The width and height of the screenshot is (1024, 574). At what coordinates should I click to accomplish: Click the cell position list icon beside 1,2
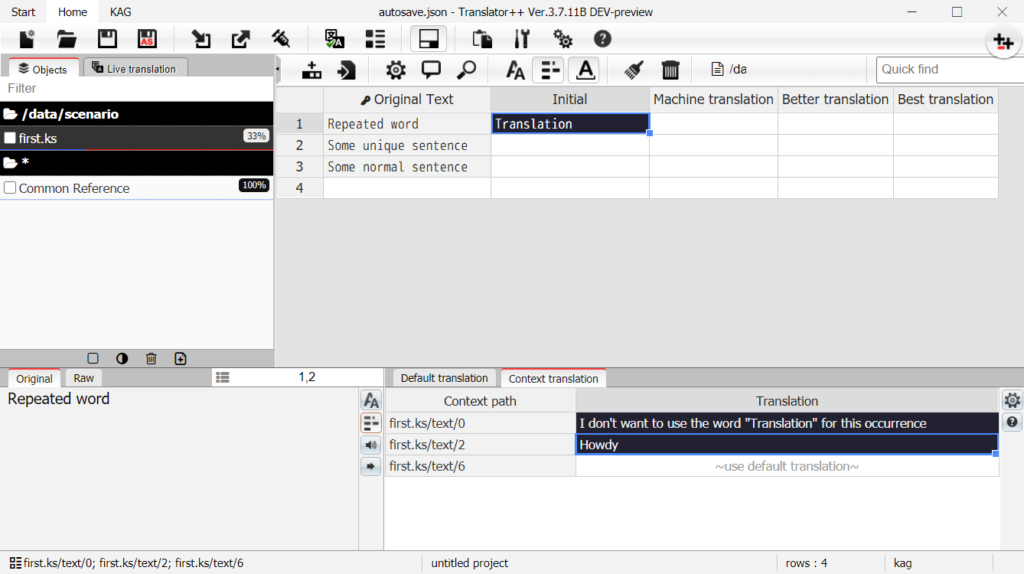coord(223,377)
